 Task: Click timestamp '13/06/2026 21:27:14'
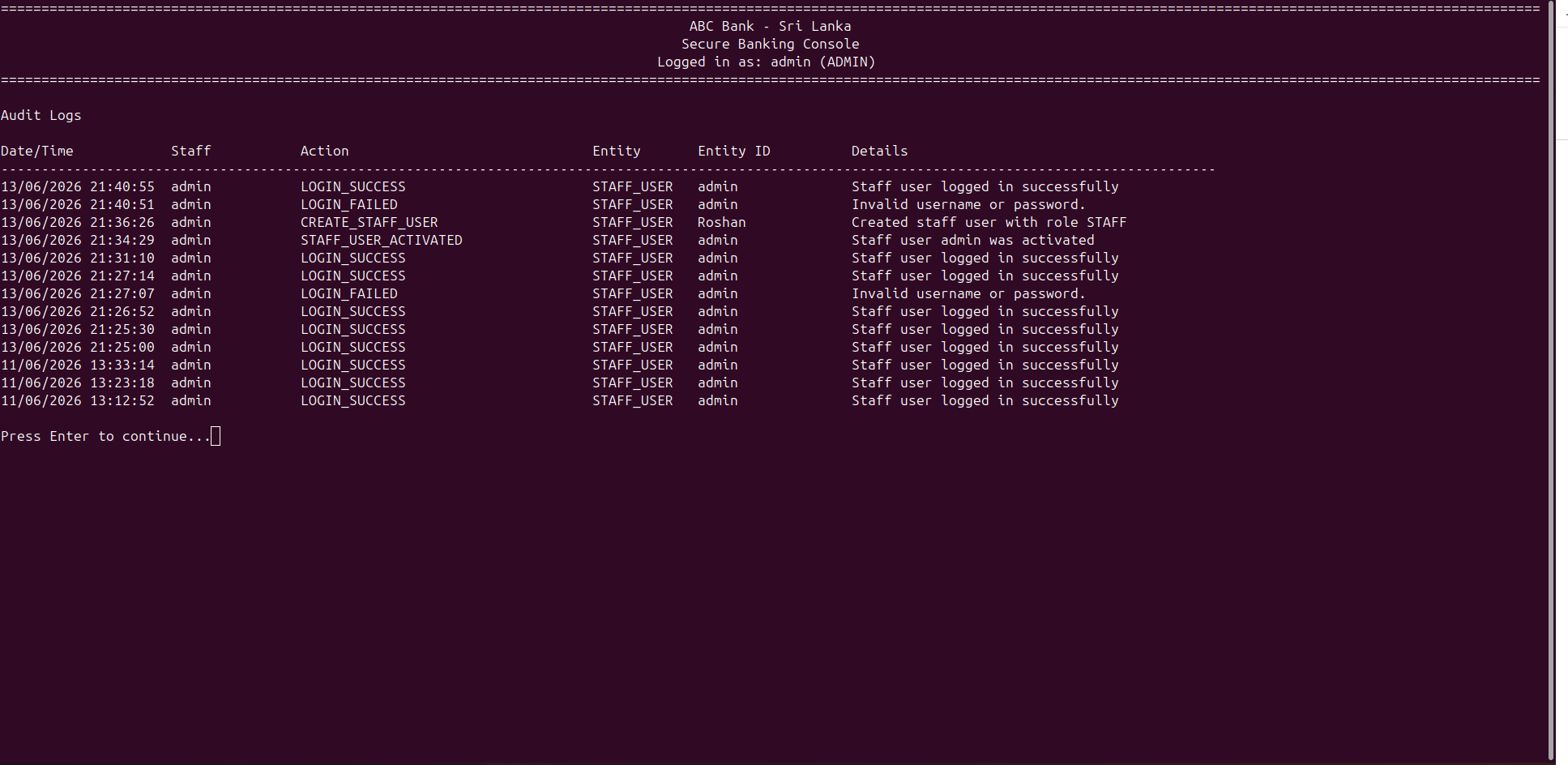pos(78,276)
